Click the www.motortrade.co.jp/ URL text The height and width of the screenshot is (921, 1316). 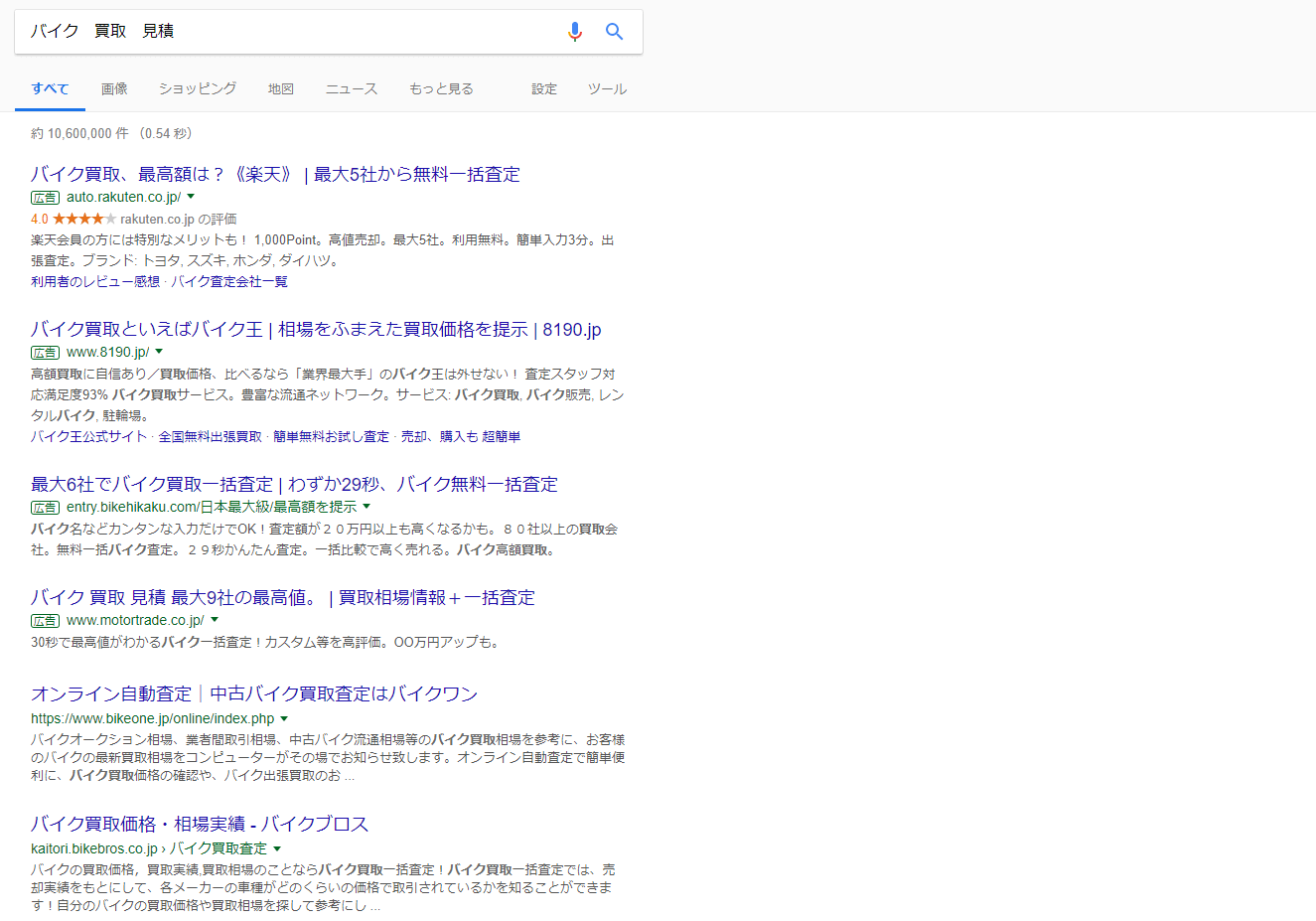135,620
